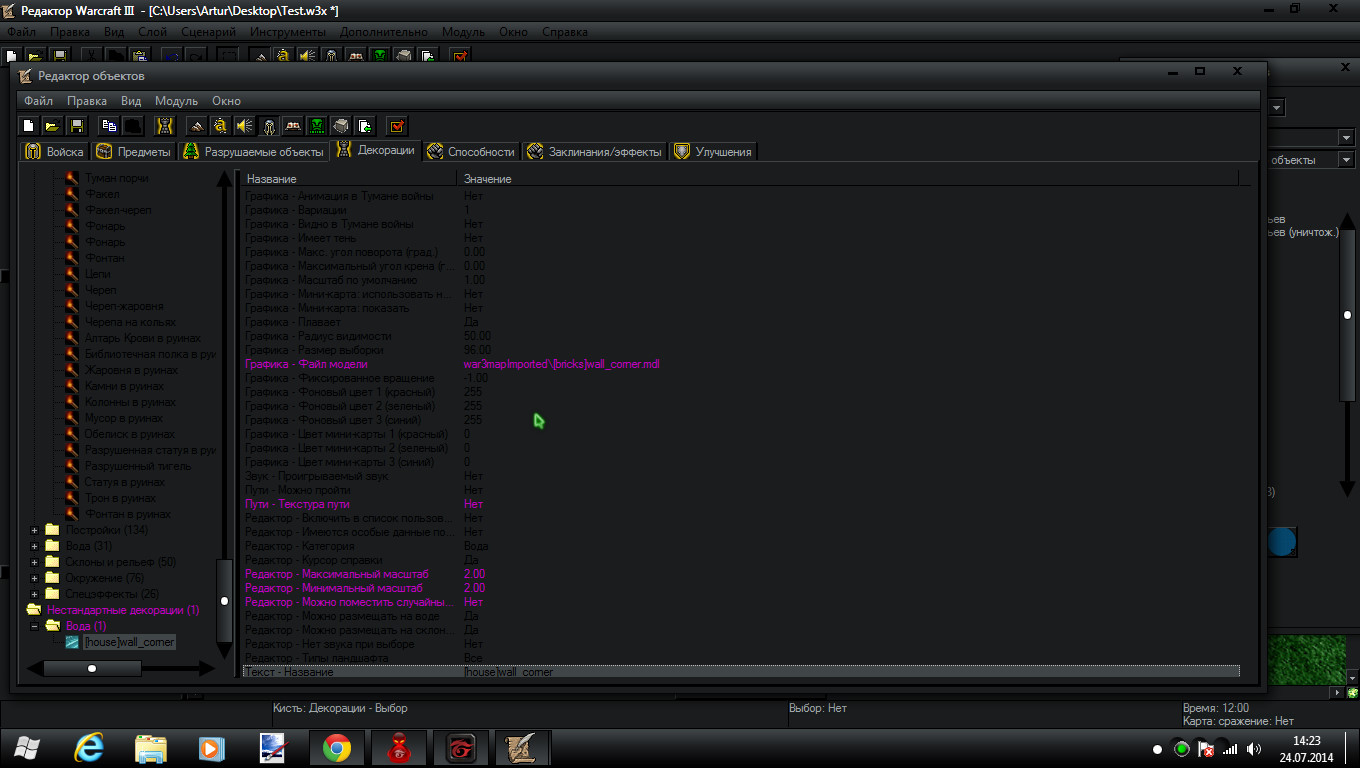Switch to the Войска tab

55,152
